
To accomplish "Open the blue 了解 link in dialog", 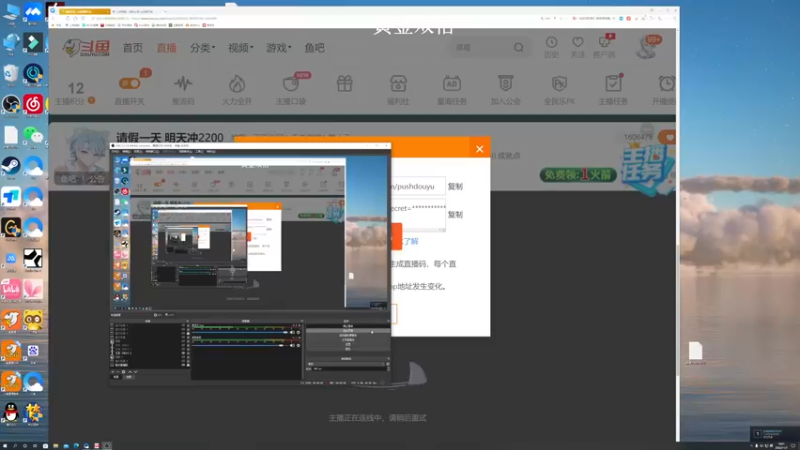I will click(410, 241).
